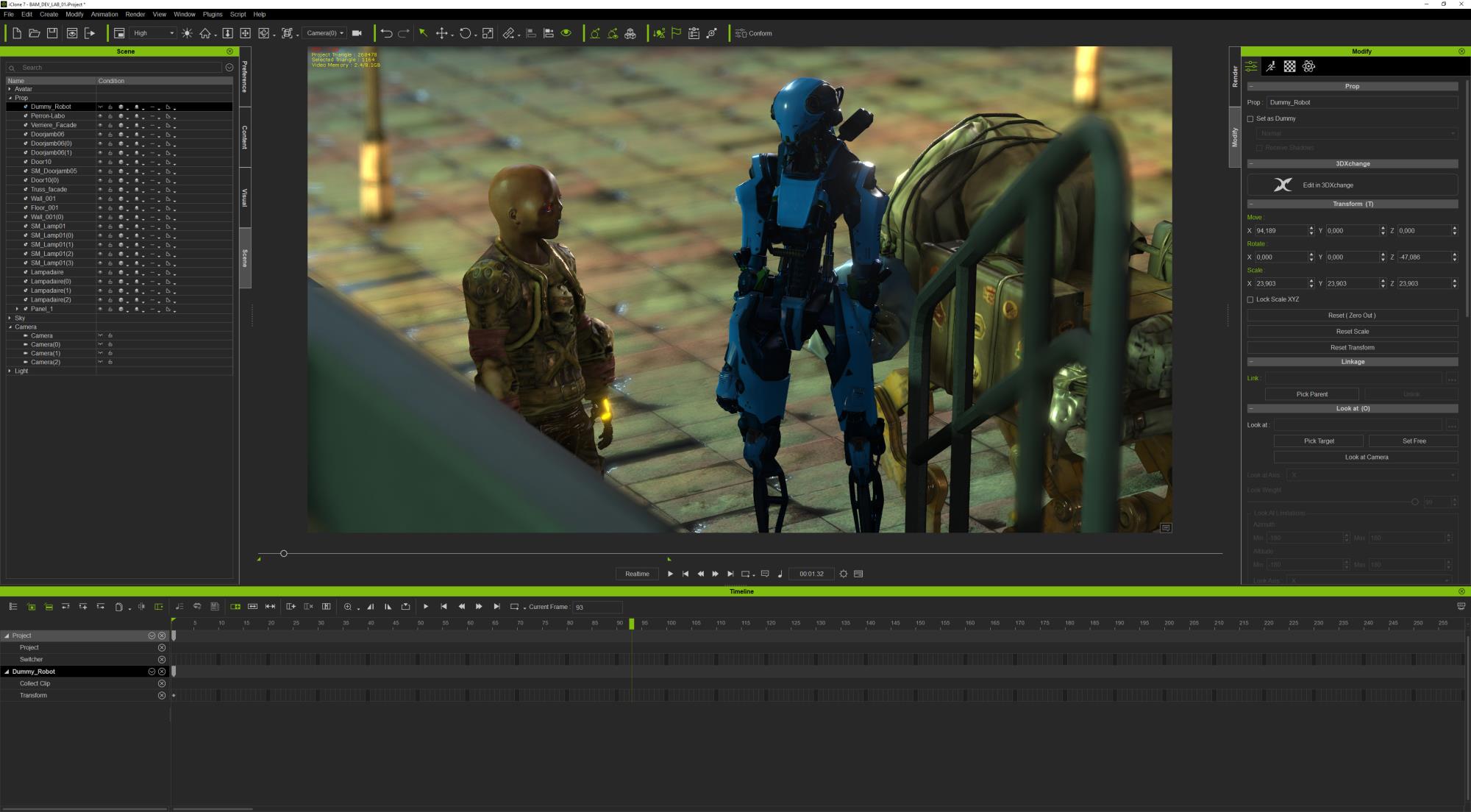1471x812 pixels.
Task: Collapse the Prop tree node
Action: [x=10, y=98]
